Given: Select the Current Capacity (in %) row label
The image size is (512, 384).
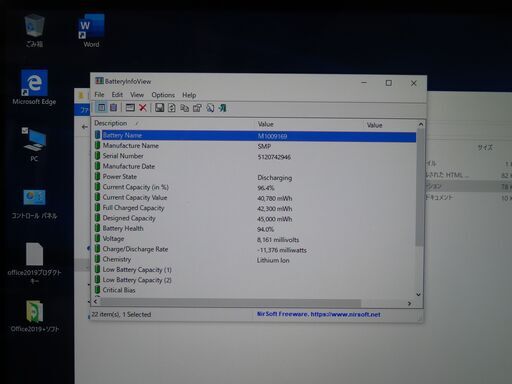Looking at the screenshot, I should click(136, 187).
